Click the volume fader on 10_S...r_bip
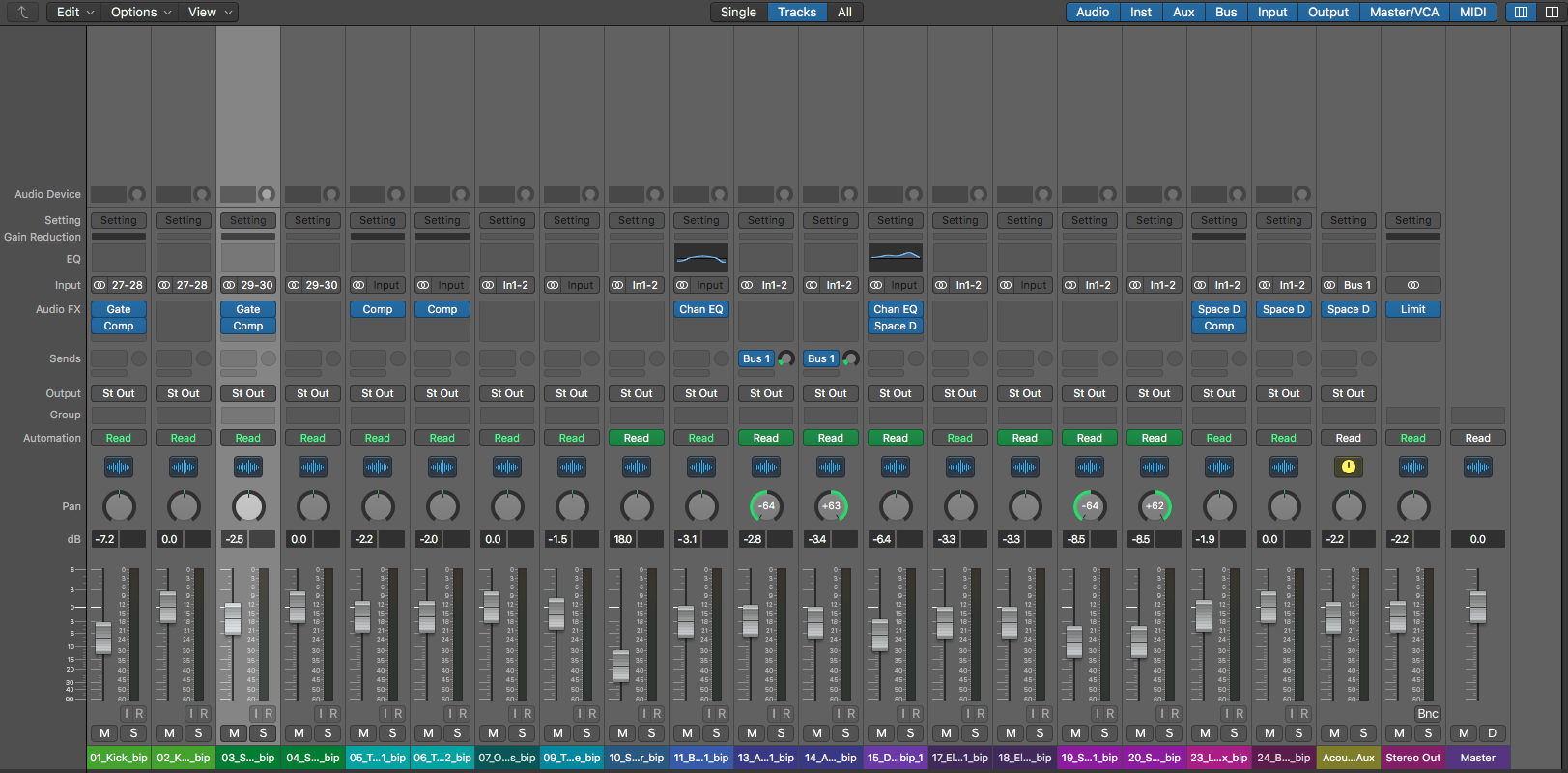Image resolution: width=1568 pixels, height=773 pixels. (x=620, y=665)
